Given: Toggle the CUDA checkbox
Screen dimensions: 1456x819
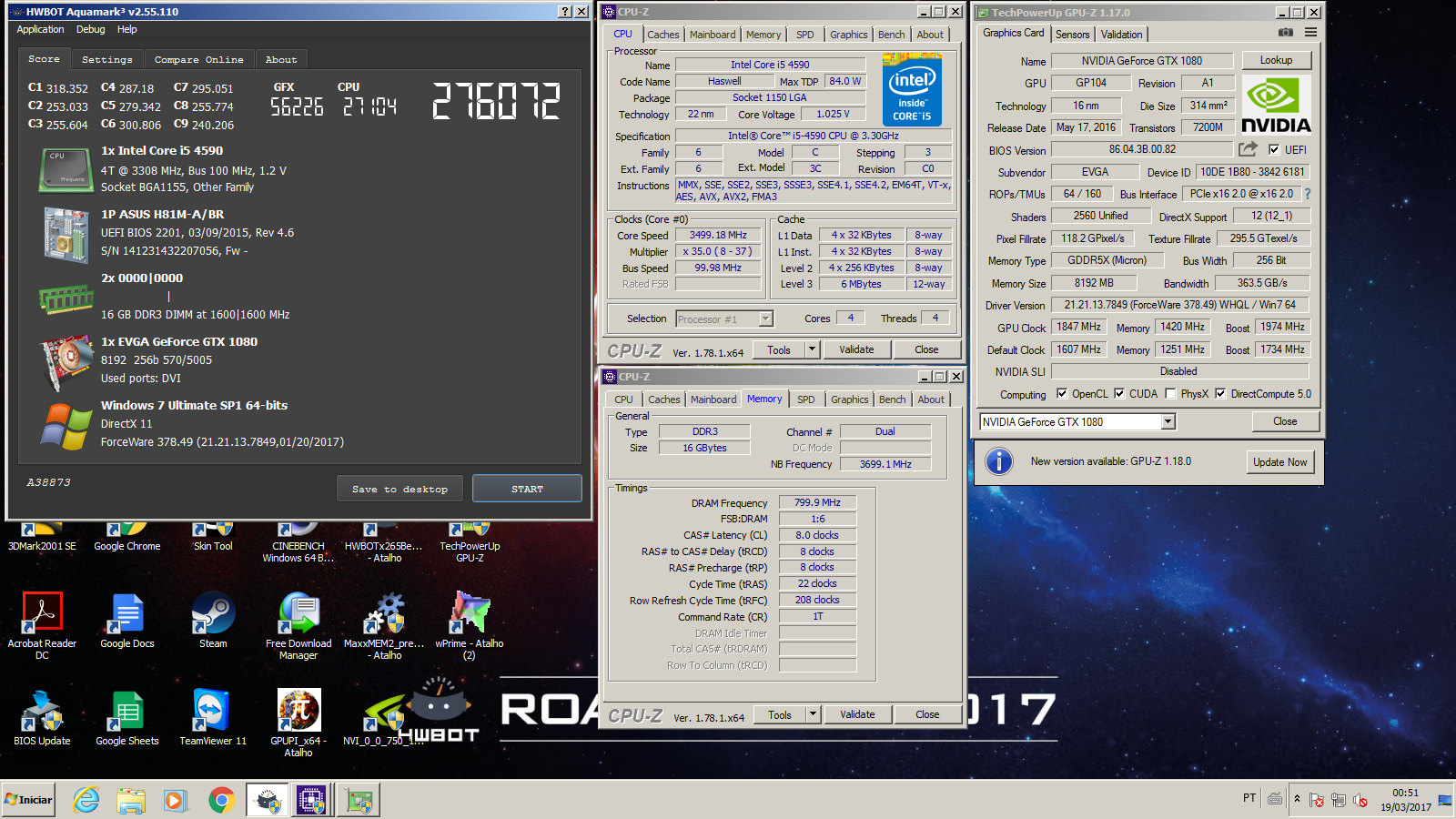Looking at the screenshot, I should coord(1119,394).
